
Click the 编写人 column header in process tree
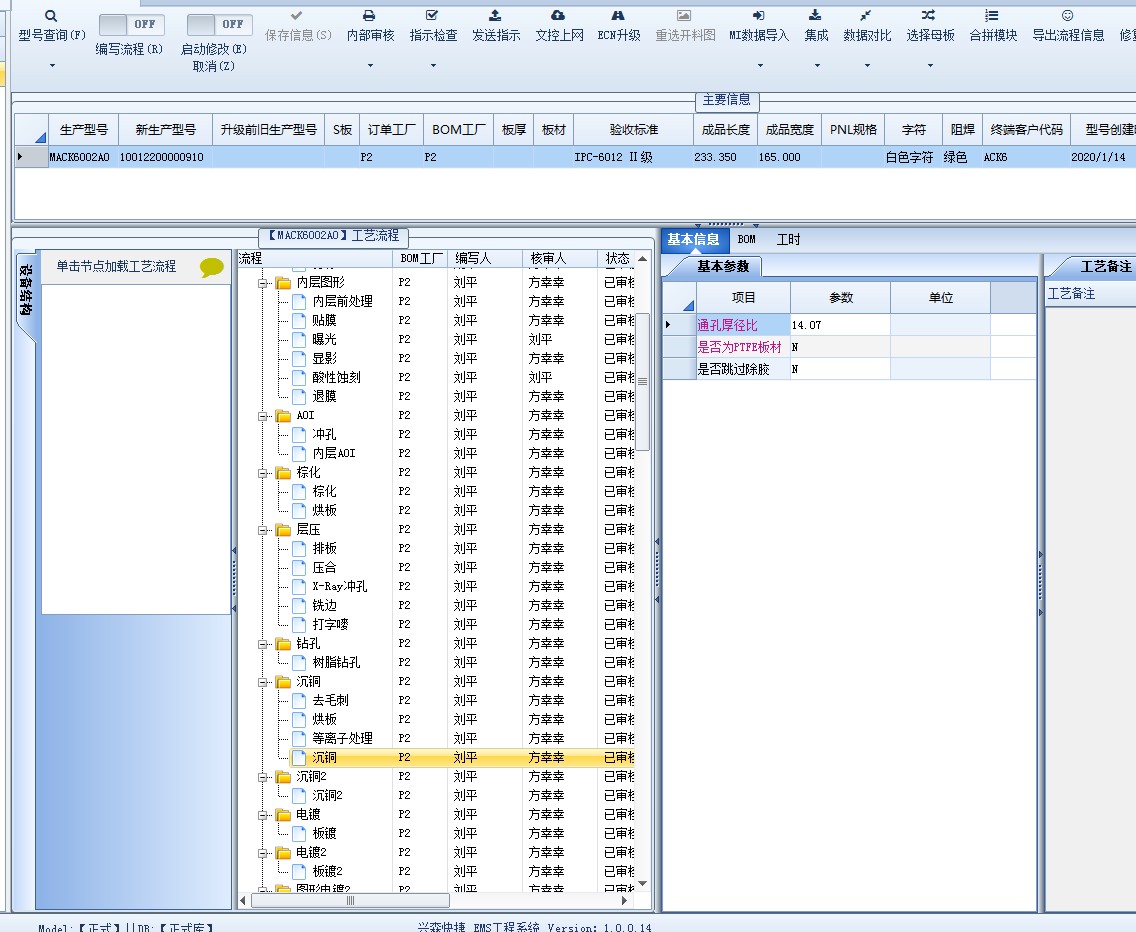click(x=484, y=258)
